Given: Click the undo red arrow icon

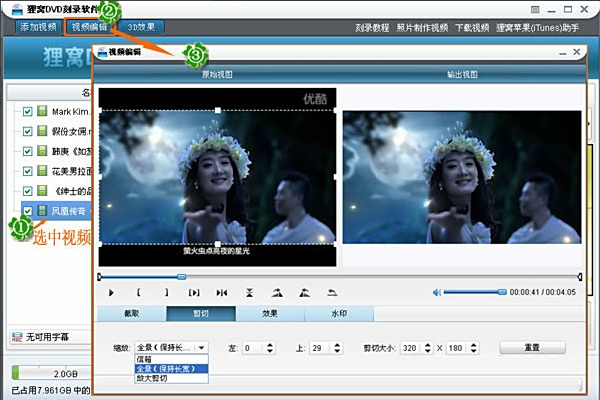Looking at the screenshot, I should [x=332, y=293].
